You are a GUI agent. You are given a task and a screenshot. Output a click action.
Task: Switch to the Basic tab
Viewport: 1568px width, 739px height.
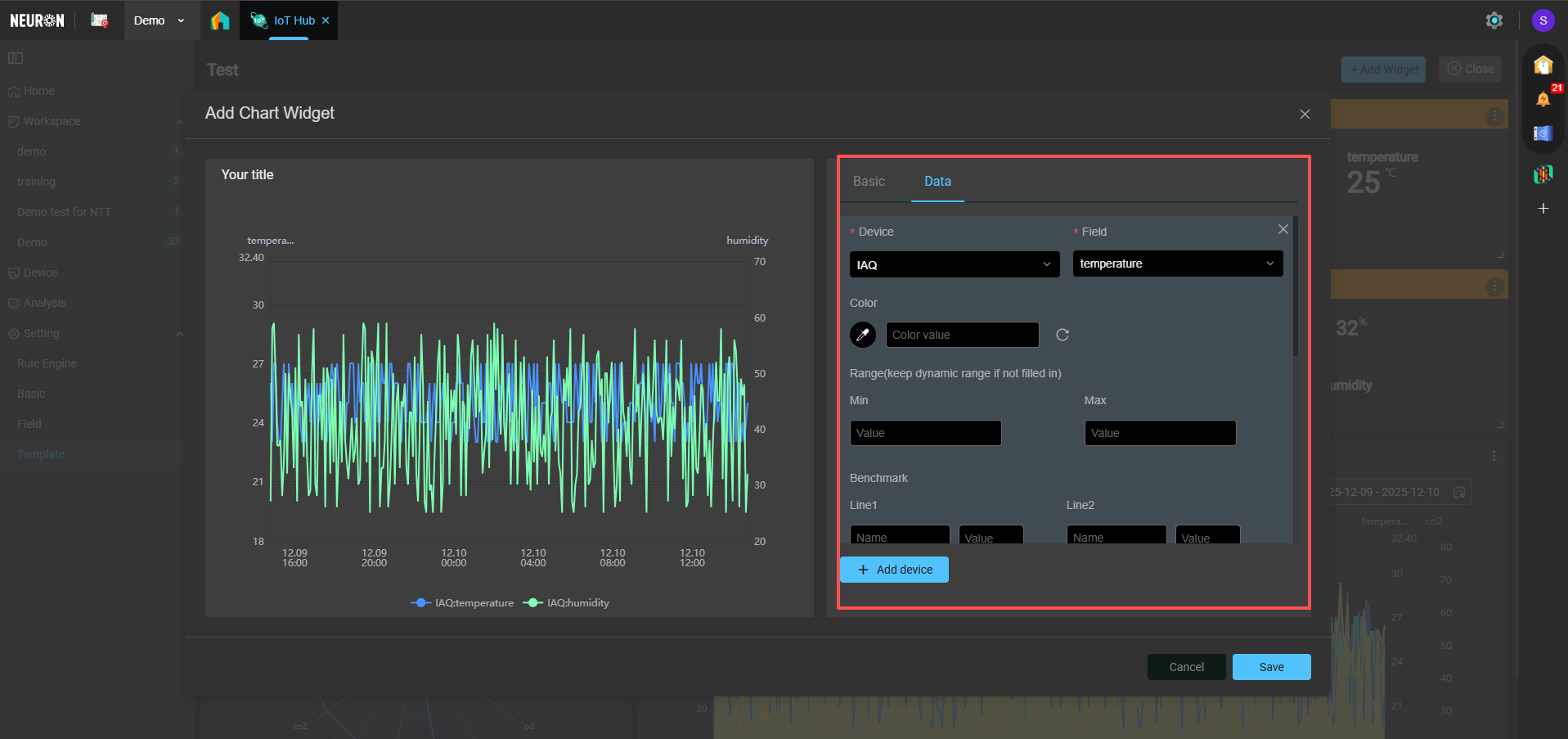869,182
